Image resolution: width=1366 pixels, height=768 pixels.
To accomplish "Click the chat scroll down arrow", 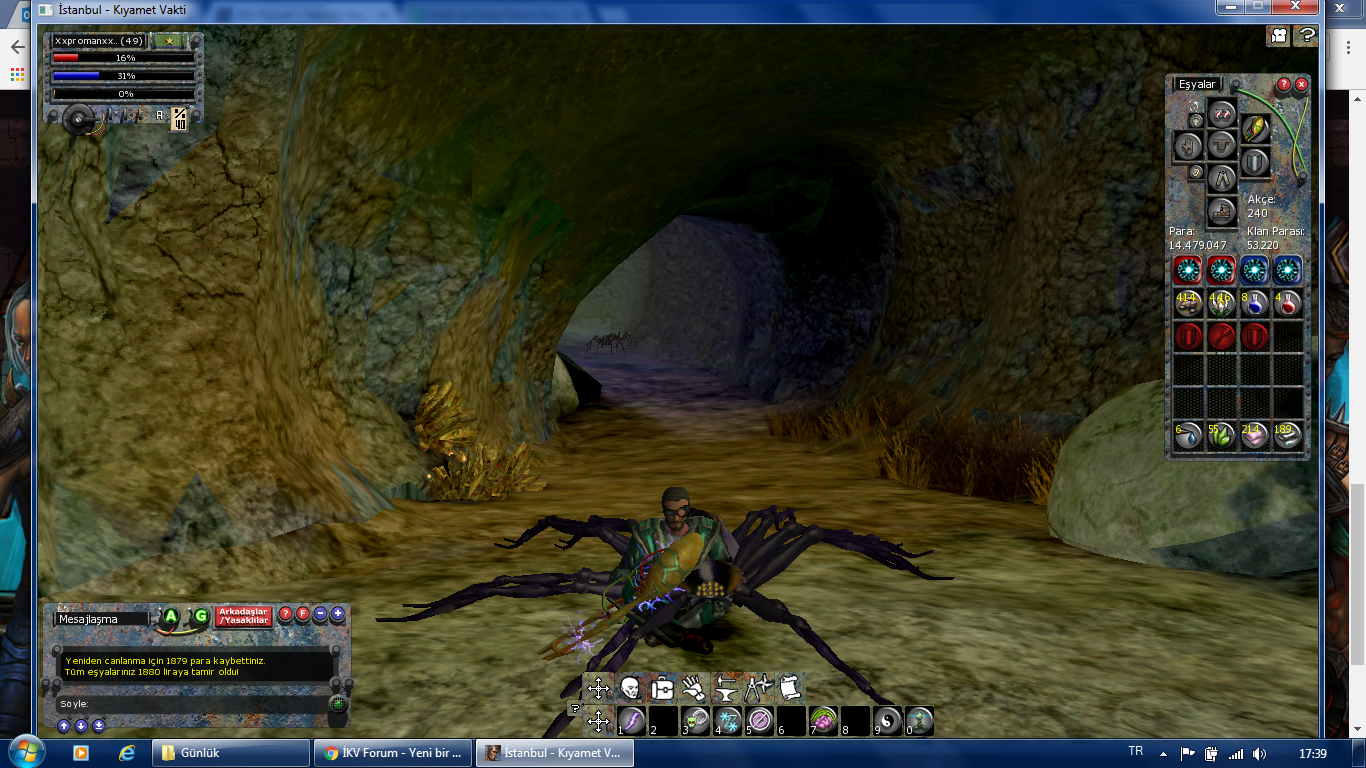I will [81, 726].
